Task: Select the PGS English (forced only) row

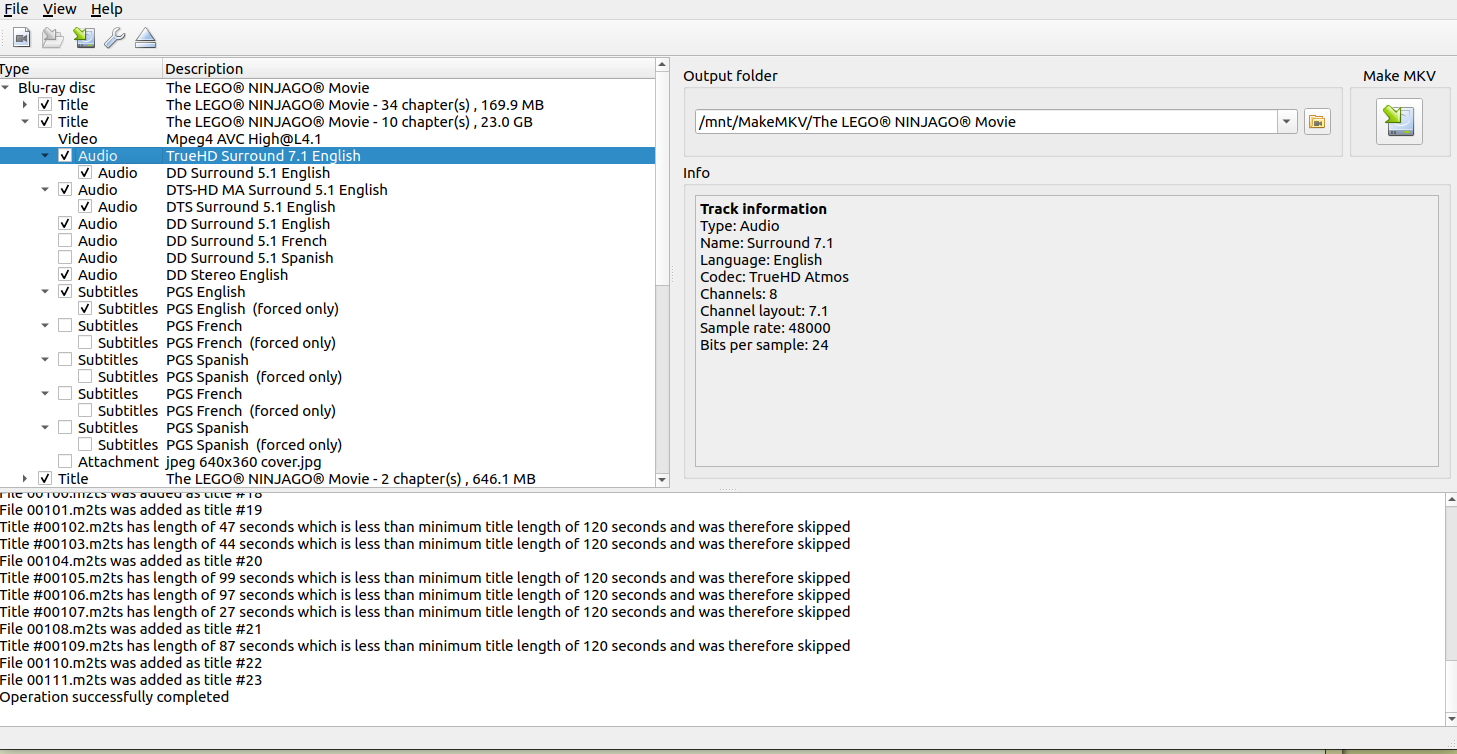Action: coord(327,309)
